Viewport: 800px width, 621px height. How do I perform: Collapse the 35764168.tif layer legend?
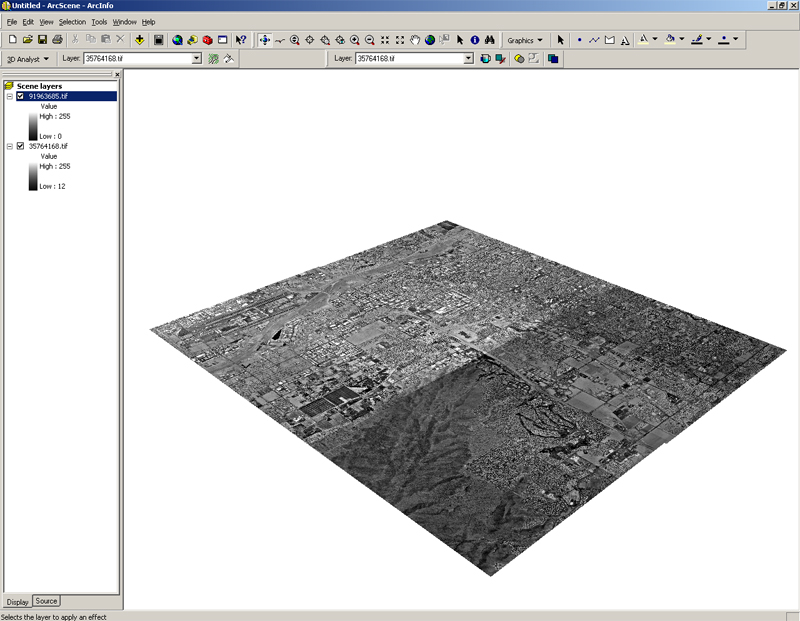(x=9, y=146)
